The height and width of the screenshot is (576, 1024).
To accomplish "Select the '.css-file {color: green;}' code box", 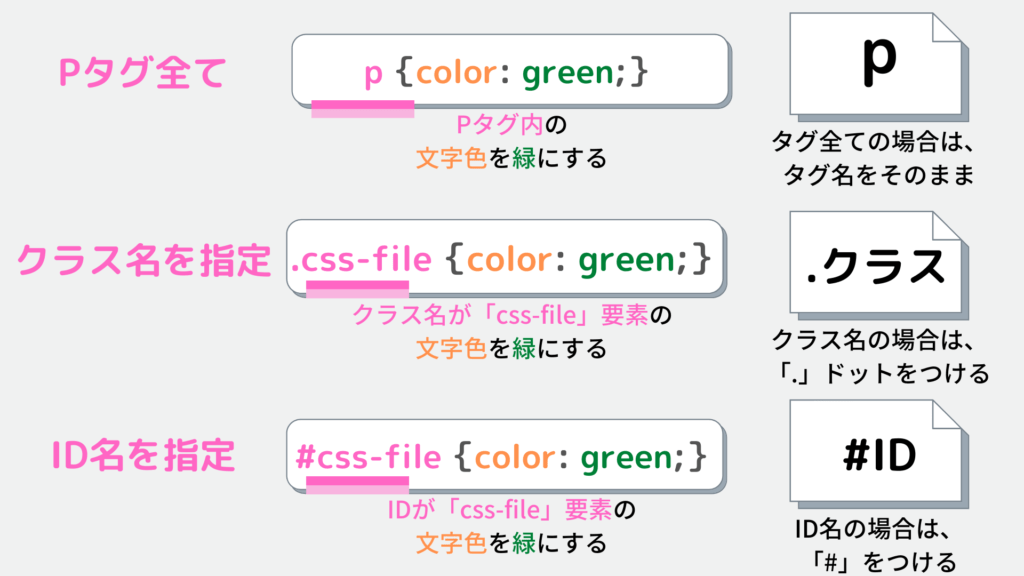I will [506, 258].
